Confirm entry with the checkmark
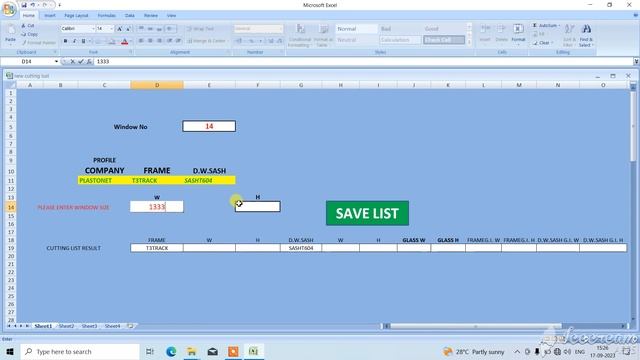The height and width of the screenshot is (360, 640). [81, 61]
